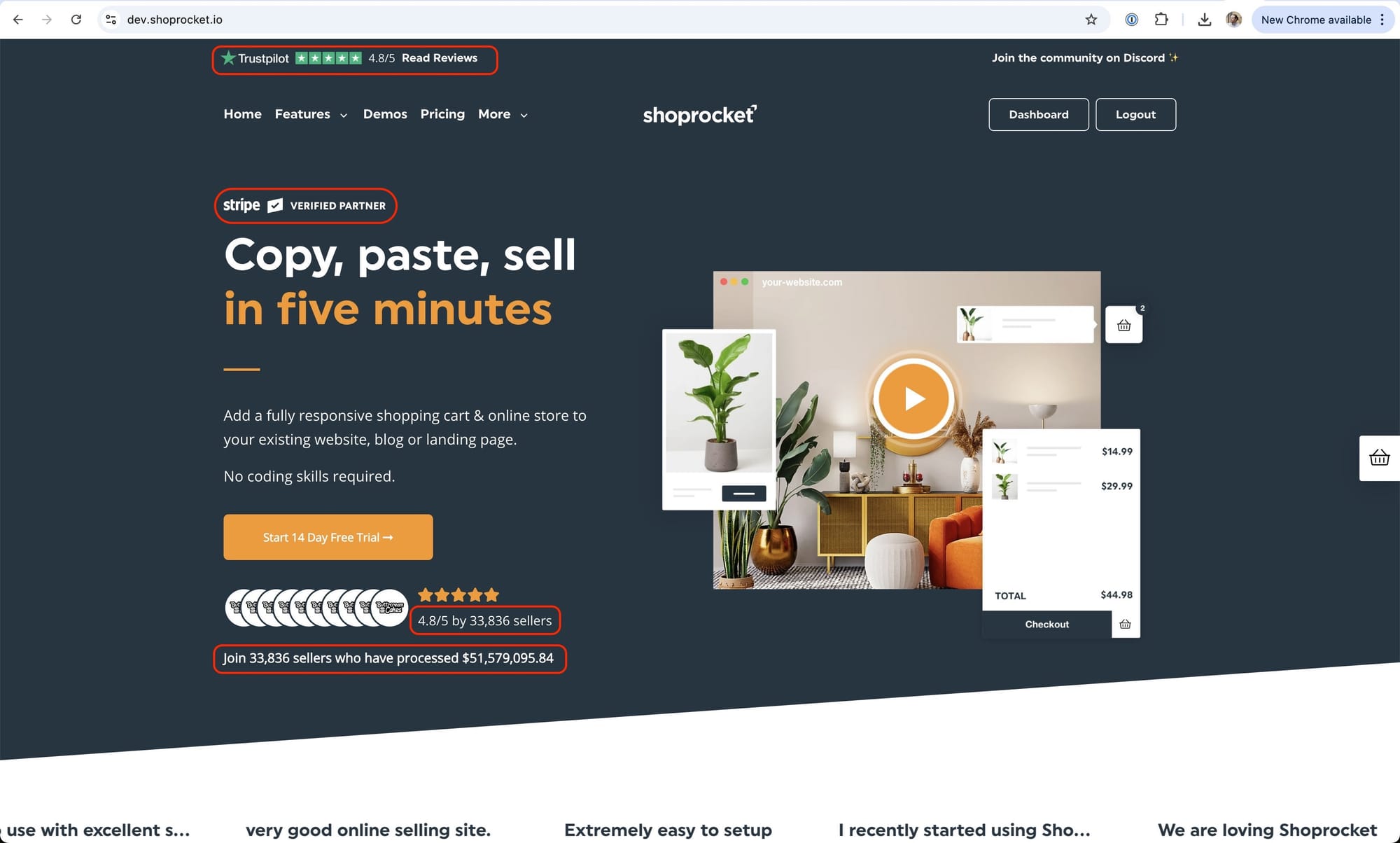1400x843 pixels.
Task: Bookmark this page with the star icon
Action: [1091, 20]
